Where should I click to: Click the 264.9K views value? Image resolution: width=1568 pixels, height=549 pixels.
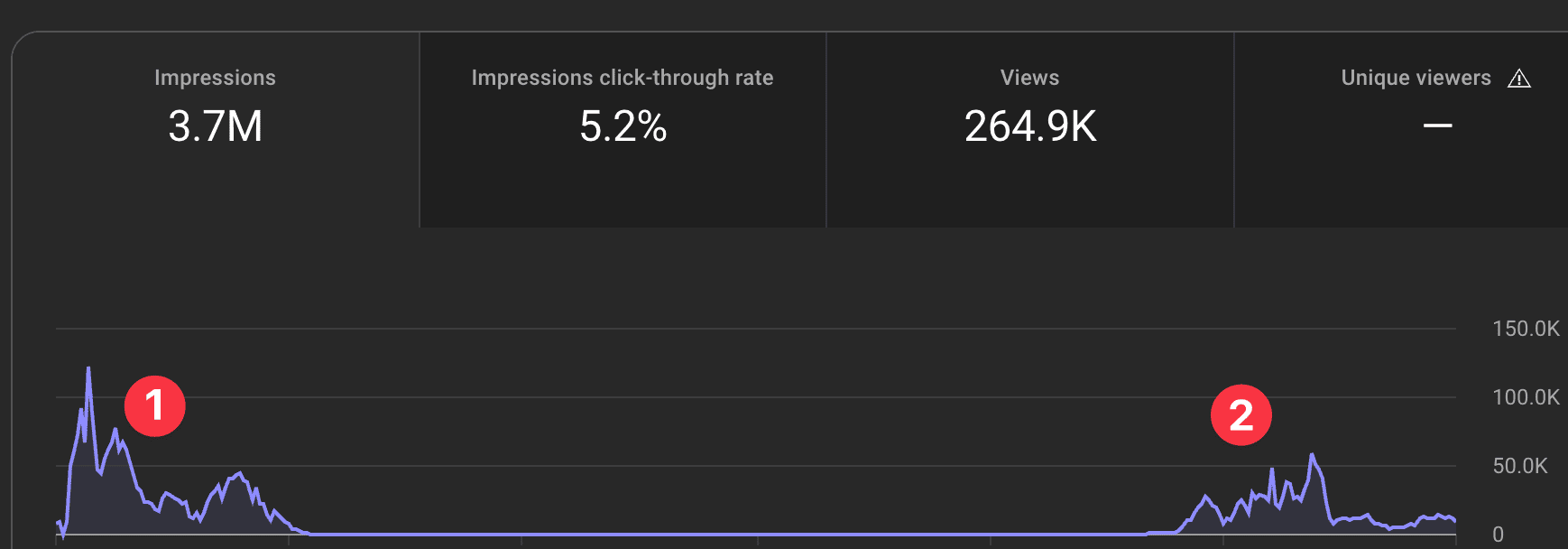1030,126
